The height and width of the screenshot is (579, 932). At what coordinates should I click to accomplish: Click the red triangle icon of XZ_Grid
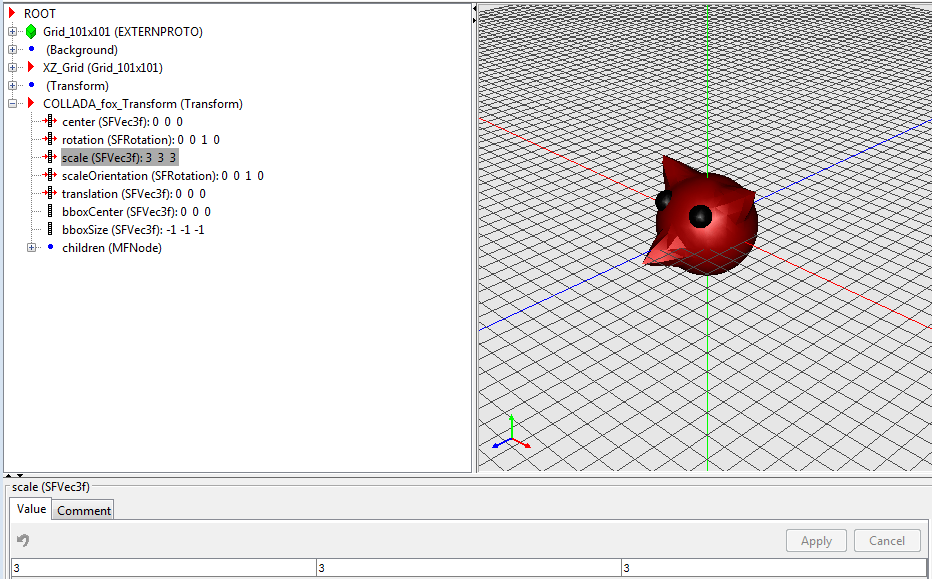tap(32, 67)
